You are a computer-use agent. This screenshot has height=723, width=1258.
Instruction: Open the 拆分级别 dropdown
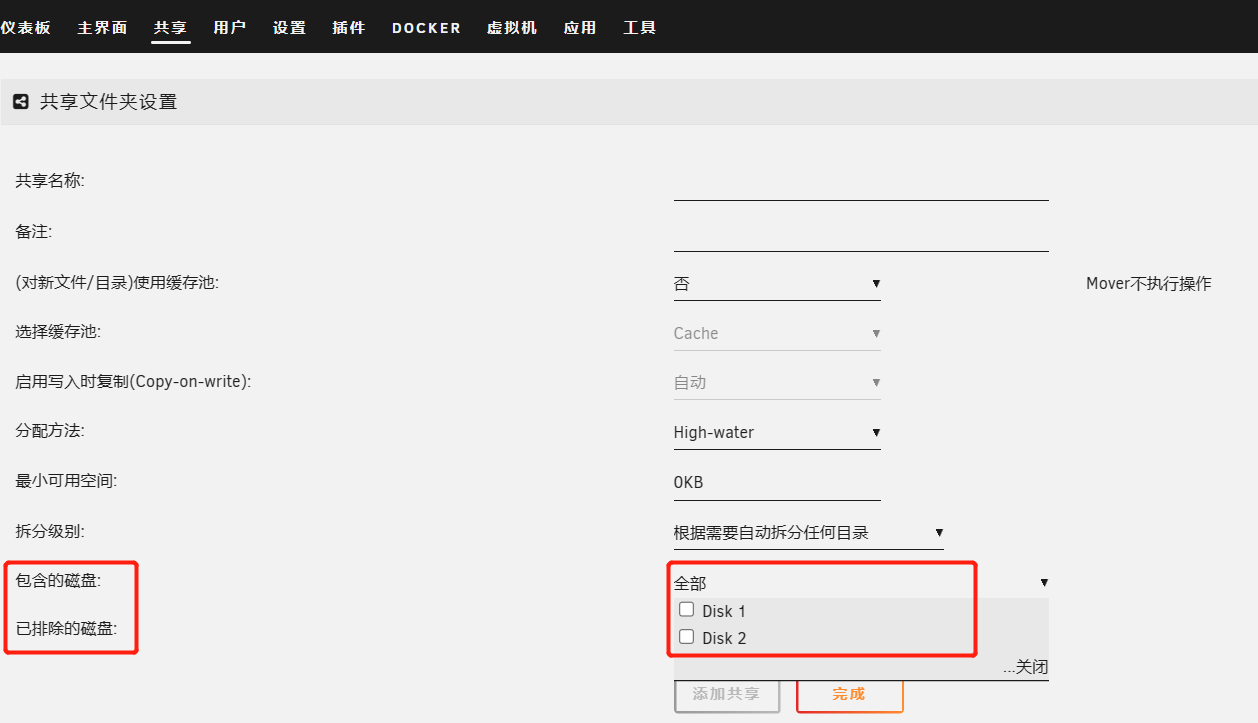tap(808, 533)
